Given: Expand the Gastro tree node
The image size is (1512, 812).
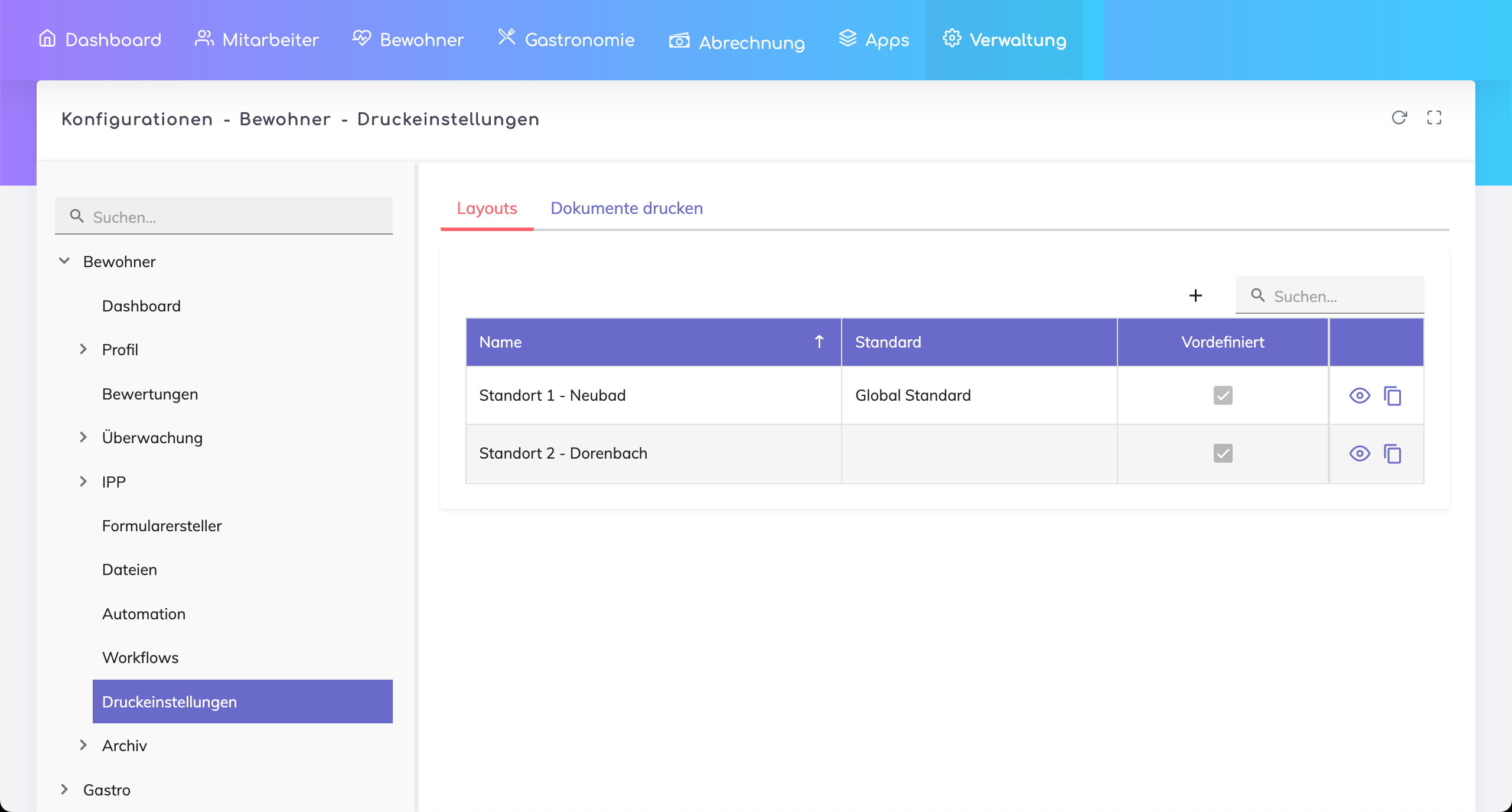Looking at the screenshot, I should pyautogui.click(x=64, y=790).
